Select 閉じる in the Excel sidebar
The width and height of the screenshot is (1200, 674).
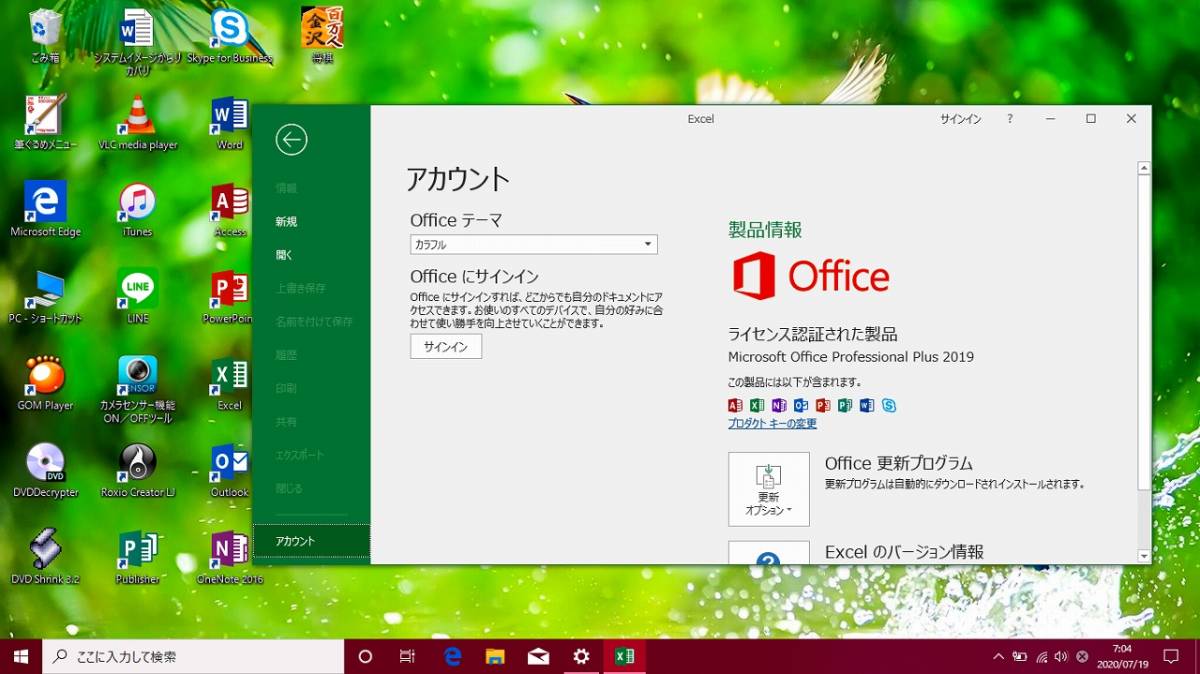point(289,488)
